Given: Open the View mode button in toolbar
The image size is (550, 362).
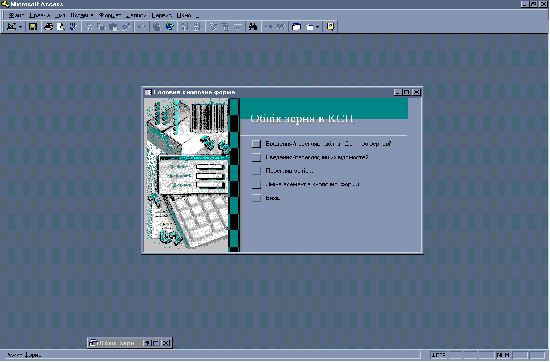Looking at the screenshot, I should [12, 27].
